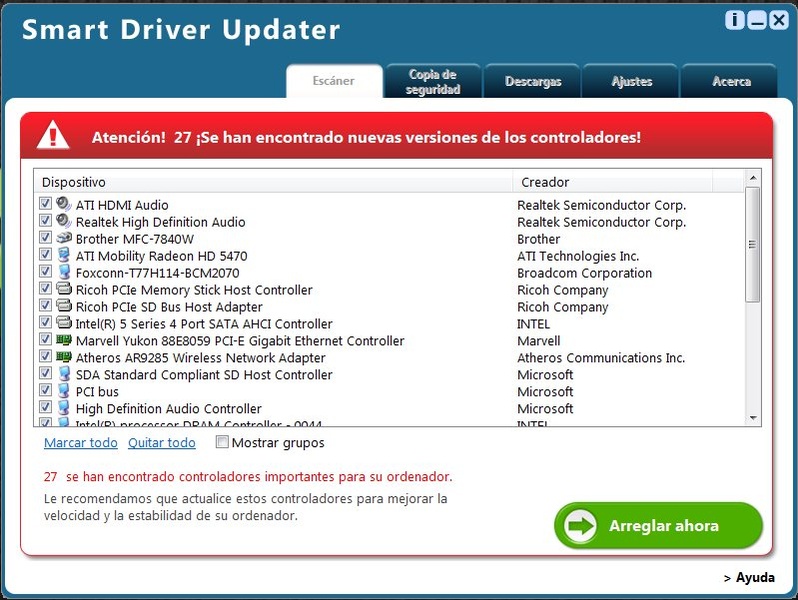The image size is (798, 600).
Task: Open the Ajustes tab
Action: (631, 81)
